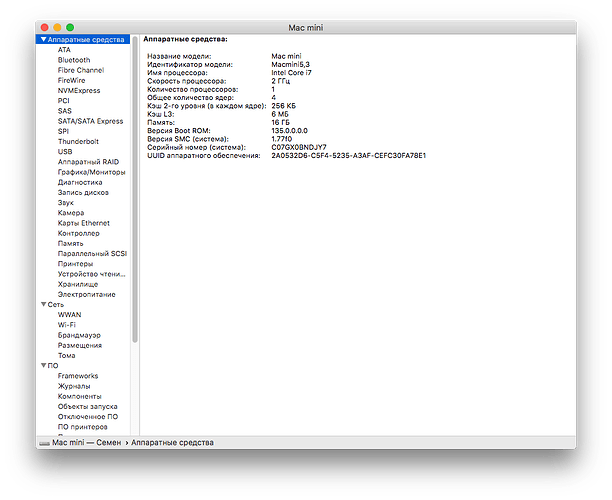Click the 16 ГБ memory value
Screen dimensions: 612x500
(x=280, y=122)
